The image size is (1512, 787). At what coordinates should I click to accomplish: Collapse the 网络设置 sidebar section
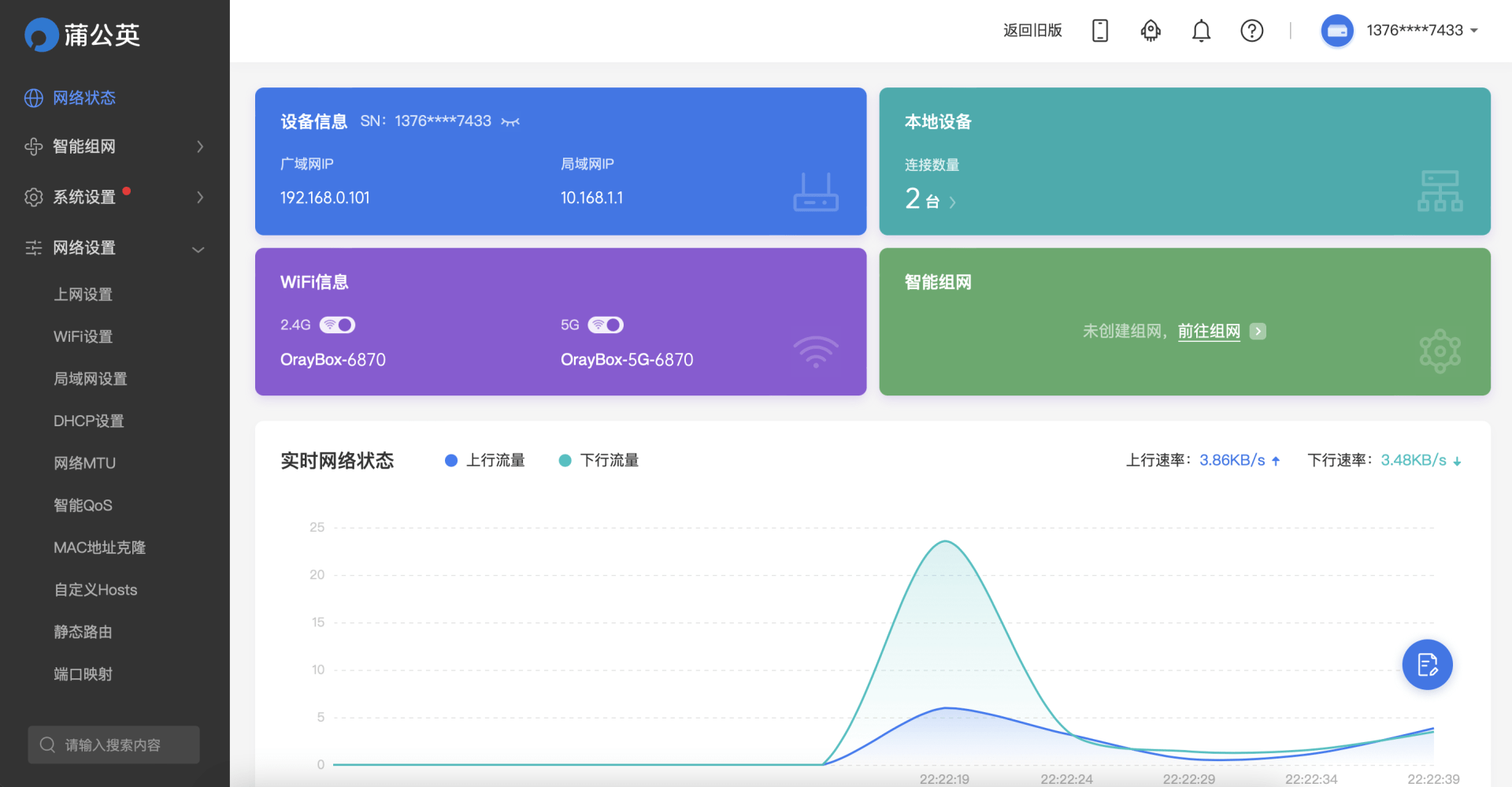[x=114, y=248]
